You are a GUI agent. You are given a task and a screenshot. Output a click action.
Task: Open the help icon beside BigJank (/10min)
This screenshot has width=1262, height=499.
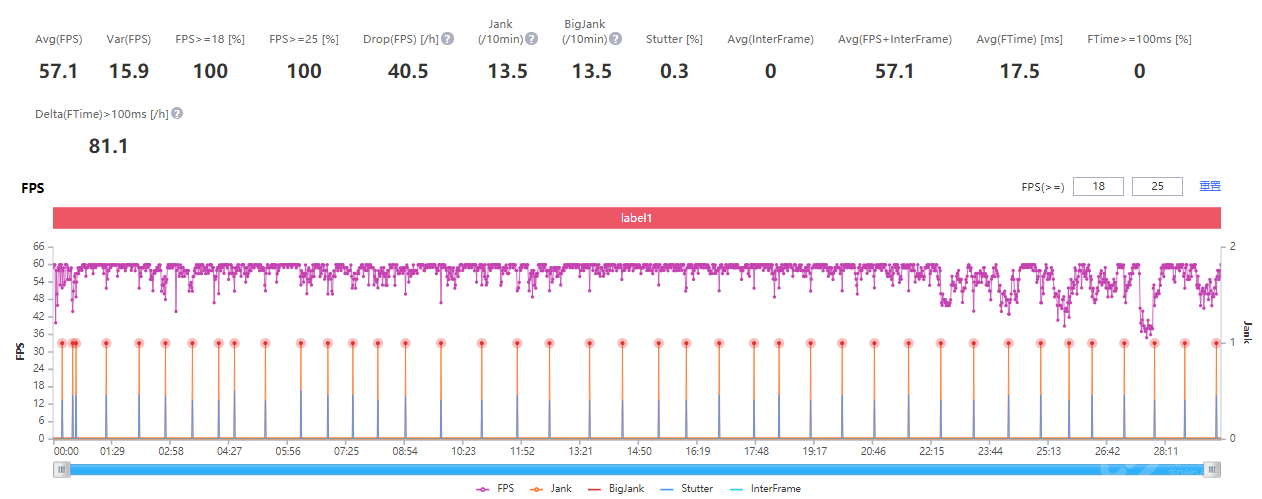616,39
